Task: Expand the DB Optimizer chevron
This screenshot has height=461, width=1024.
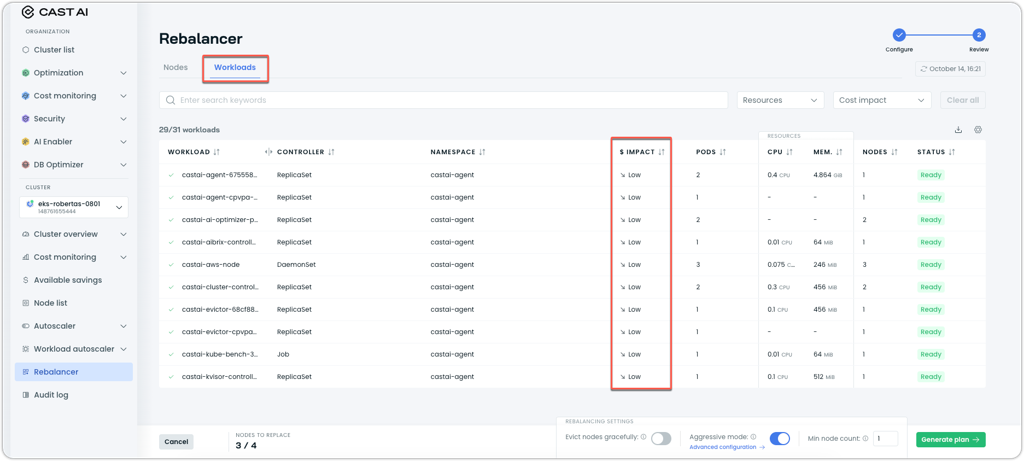Action: pyautogui.click(x=123, y=165)
